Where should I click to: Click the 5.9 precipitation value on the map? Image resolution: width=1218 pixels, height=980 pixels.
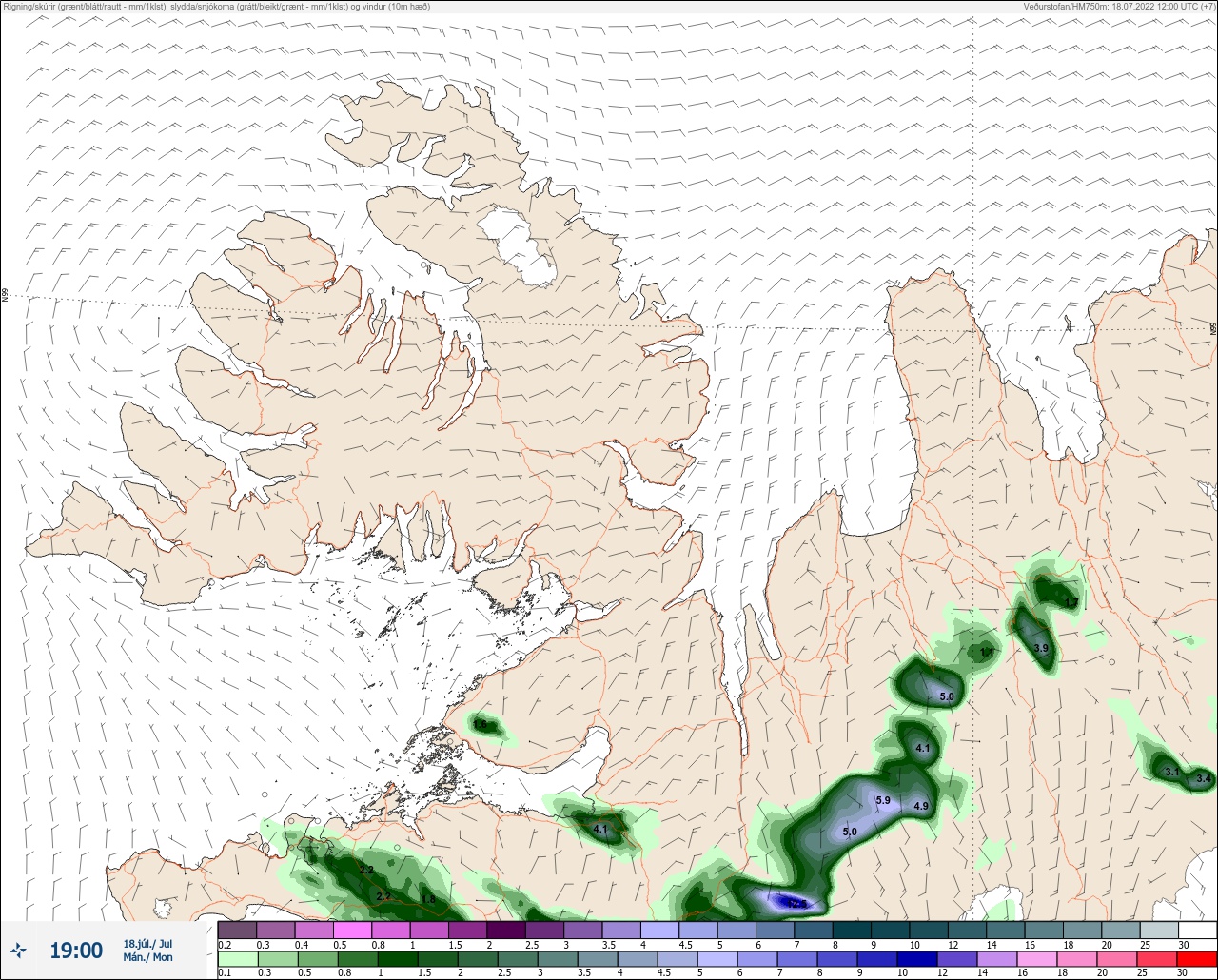coord(882,800)
